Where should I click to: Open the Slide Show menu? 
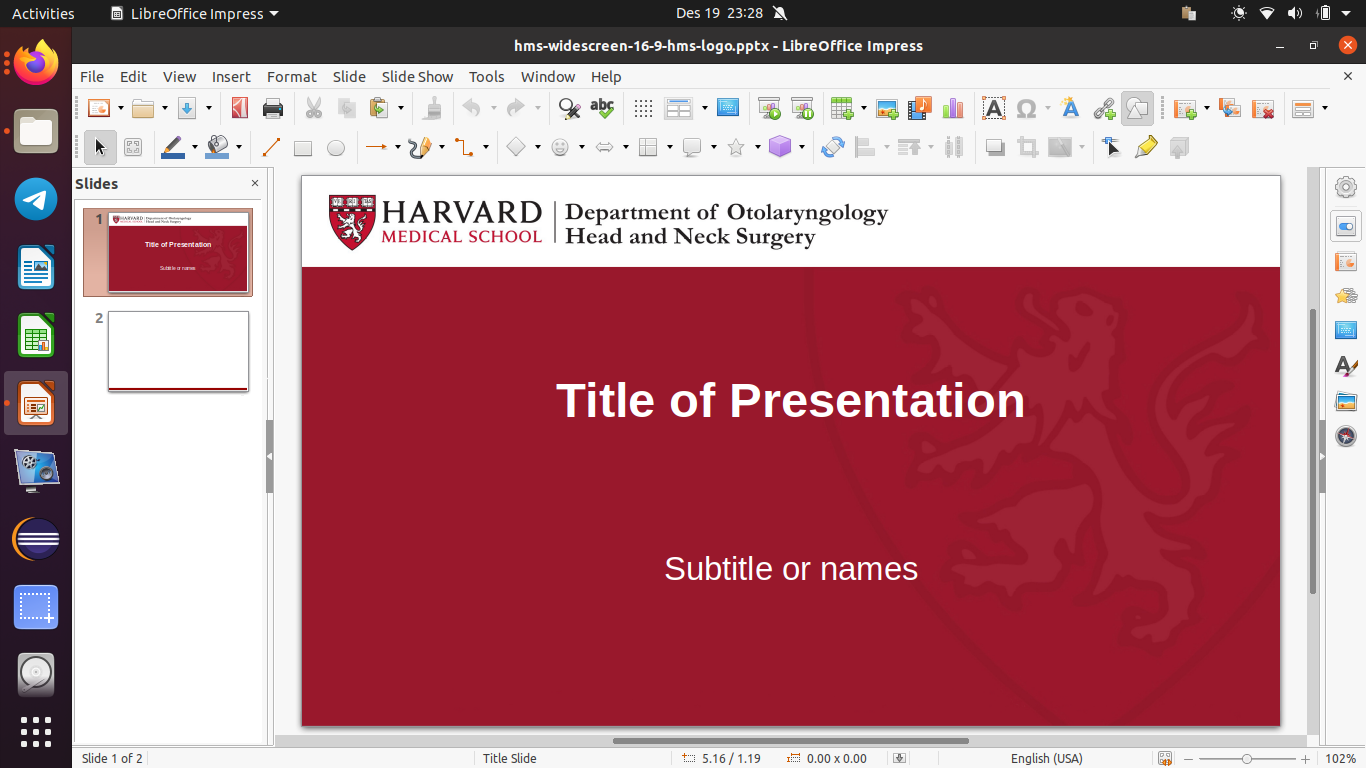(x=417, y=76)
